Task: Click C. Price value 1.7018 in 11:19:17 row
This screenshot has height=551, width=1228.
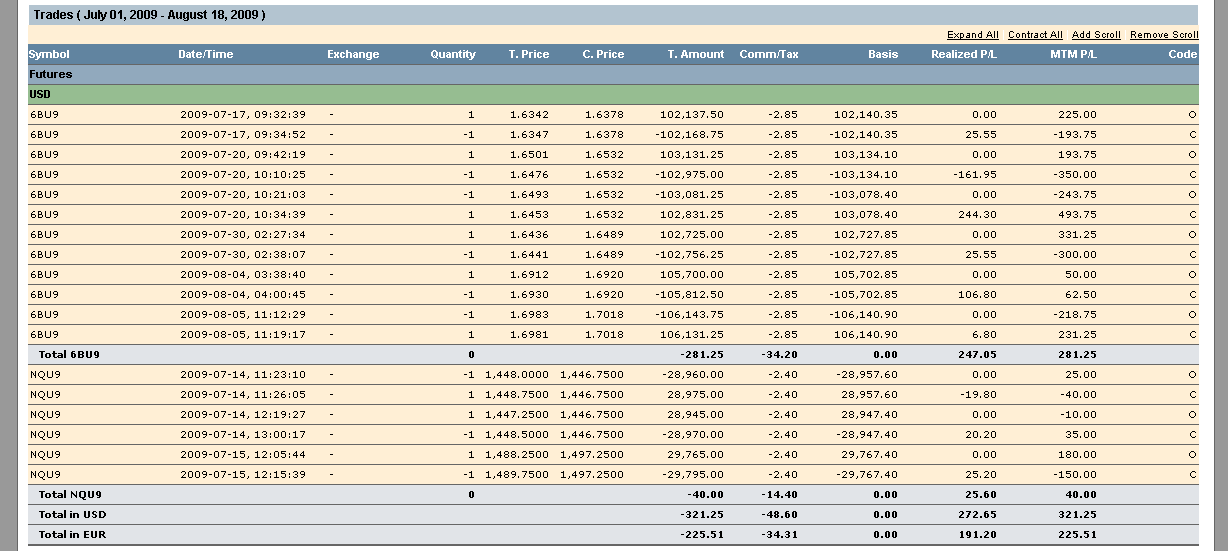Action: 604,334
